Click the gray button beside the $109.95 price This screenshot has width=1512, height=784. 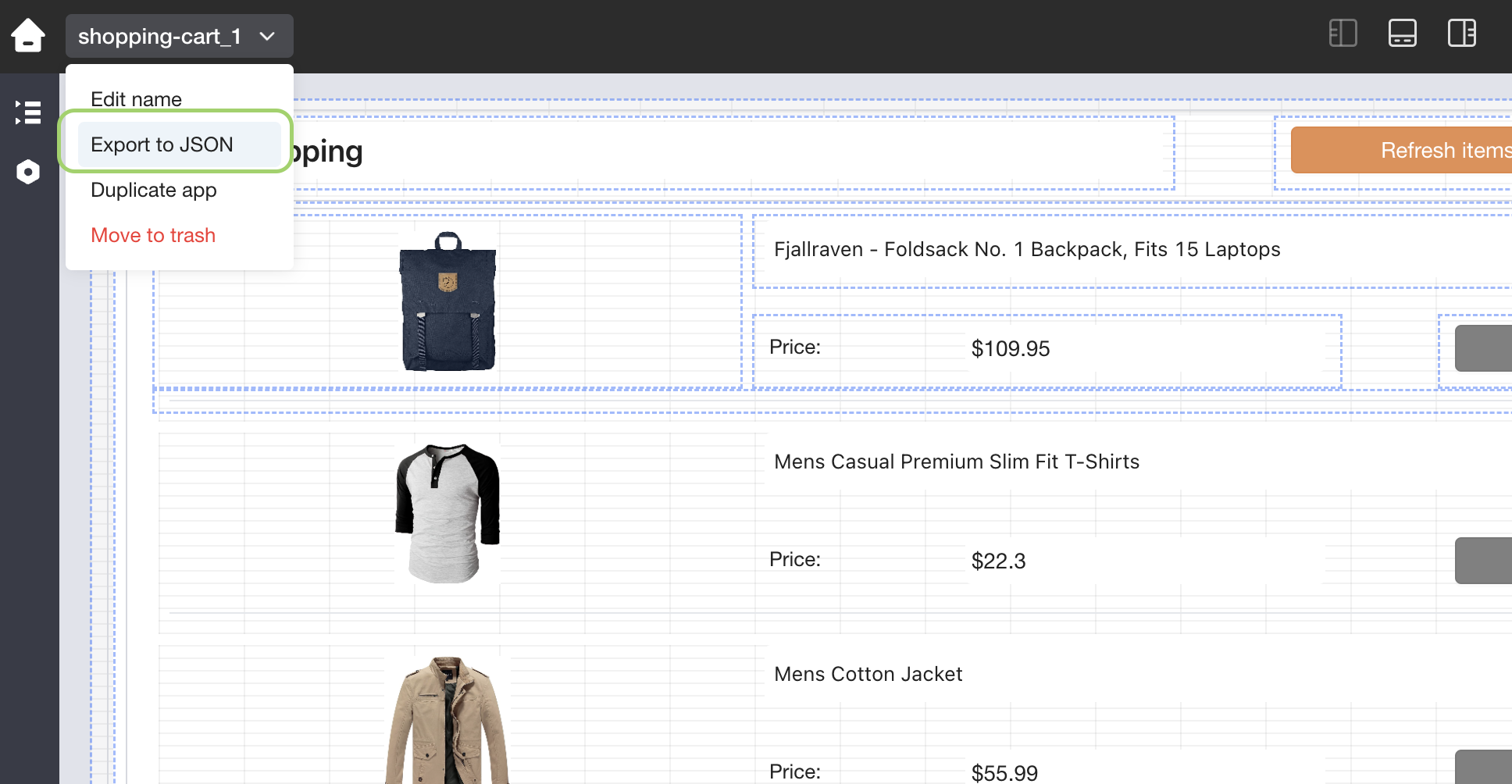(x=1482, y=348)
